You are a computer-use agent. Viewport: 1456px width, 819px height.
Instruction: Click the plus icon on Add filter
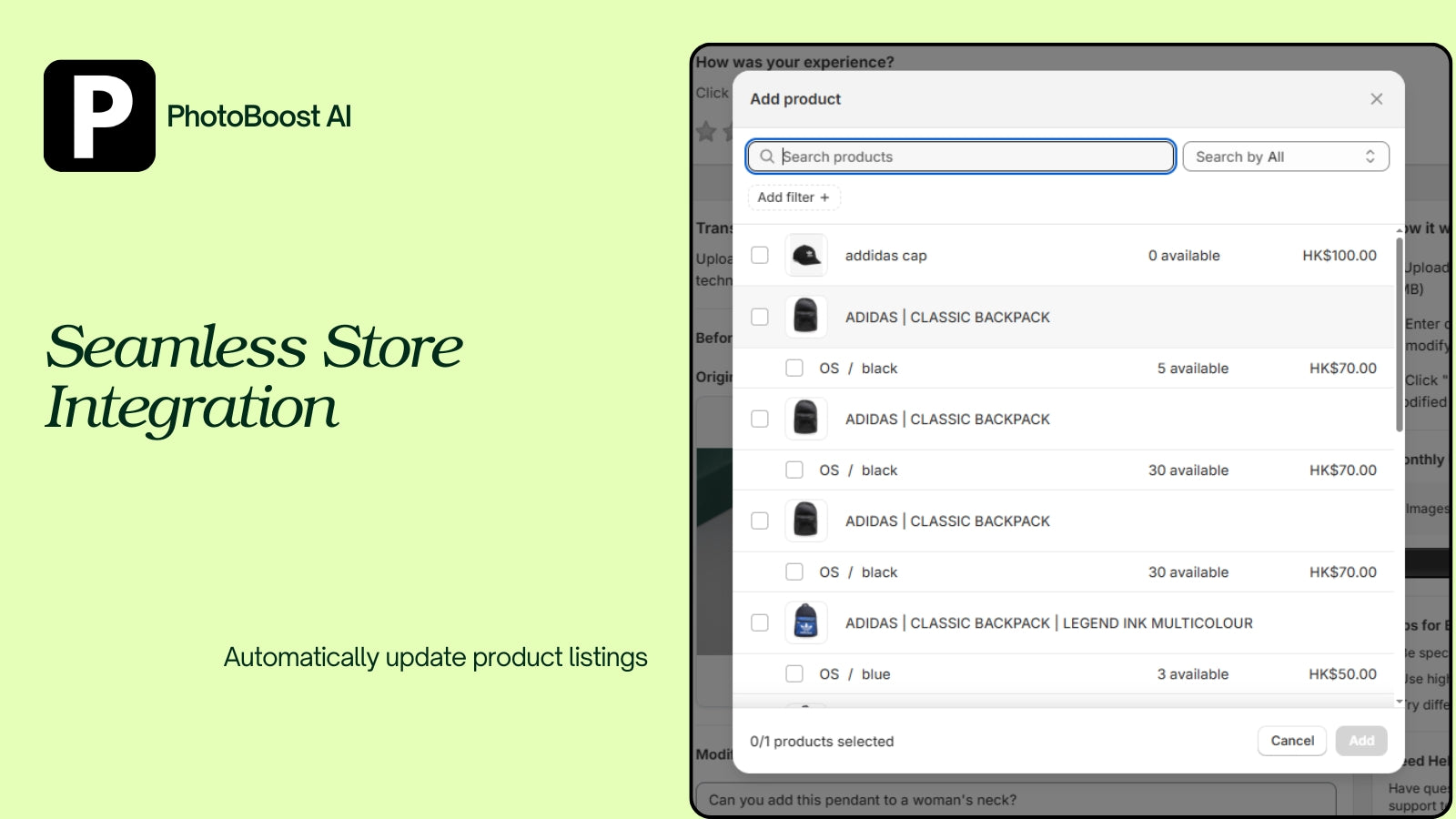click(824, 197)
